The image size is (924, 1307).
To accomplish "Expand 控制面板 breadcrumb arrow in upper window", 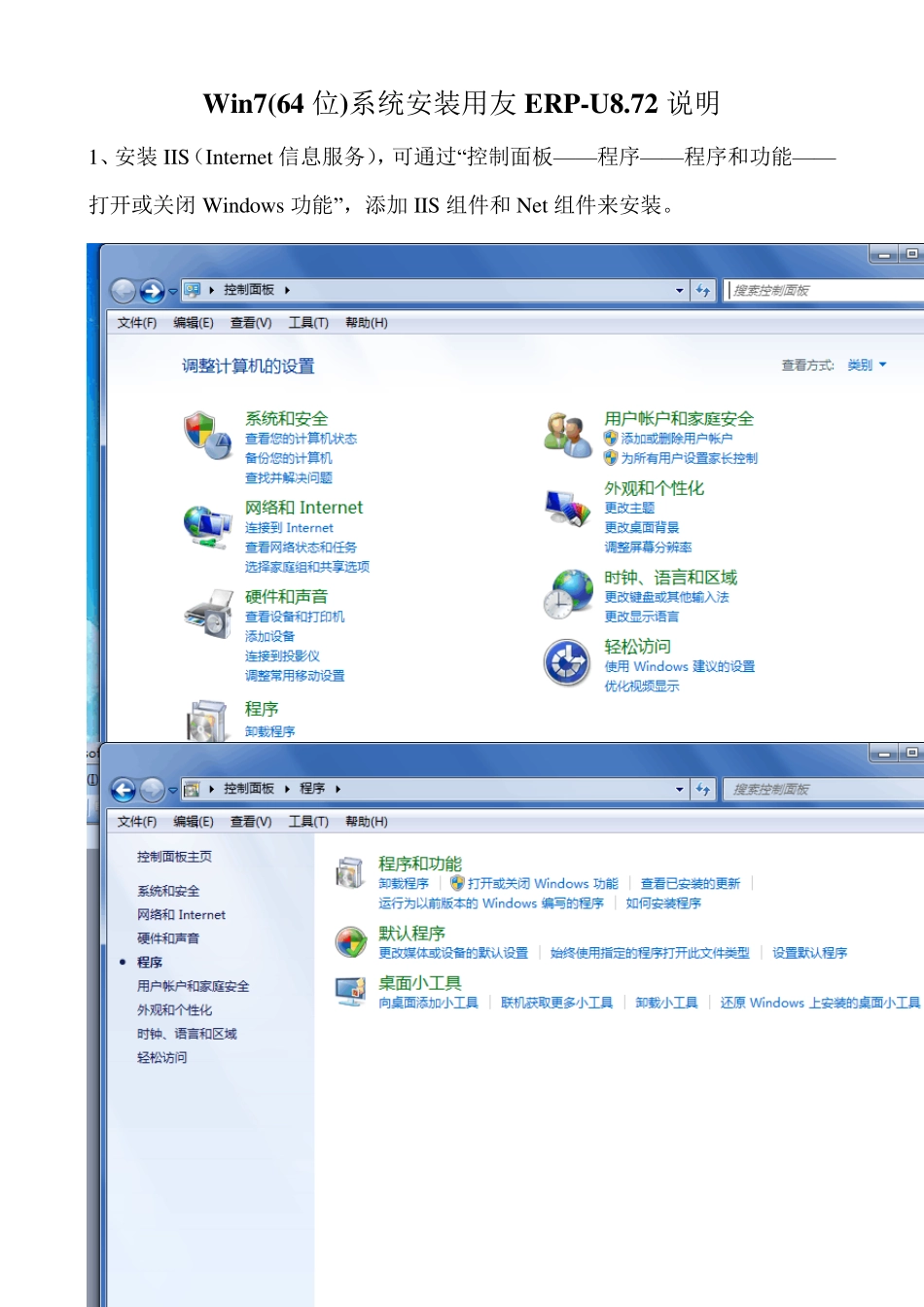I will (287, 290).
